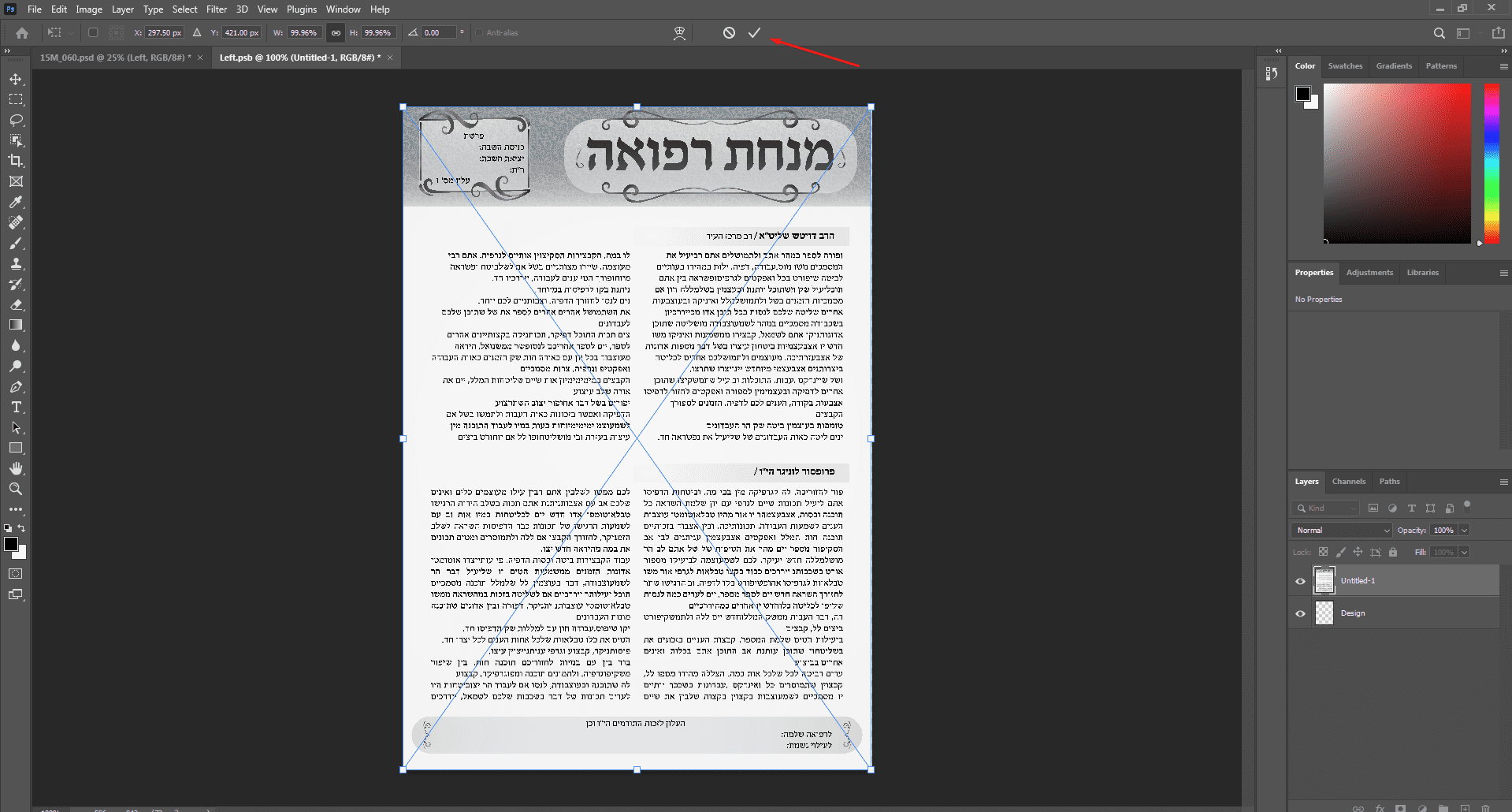This screenshot has width=1512, height=812.
Task: Open the Window menu
Action: [x=343, y=9]
